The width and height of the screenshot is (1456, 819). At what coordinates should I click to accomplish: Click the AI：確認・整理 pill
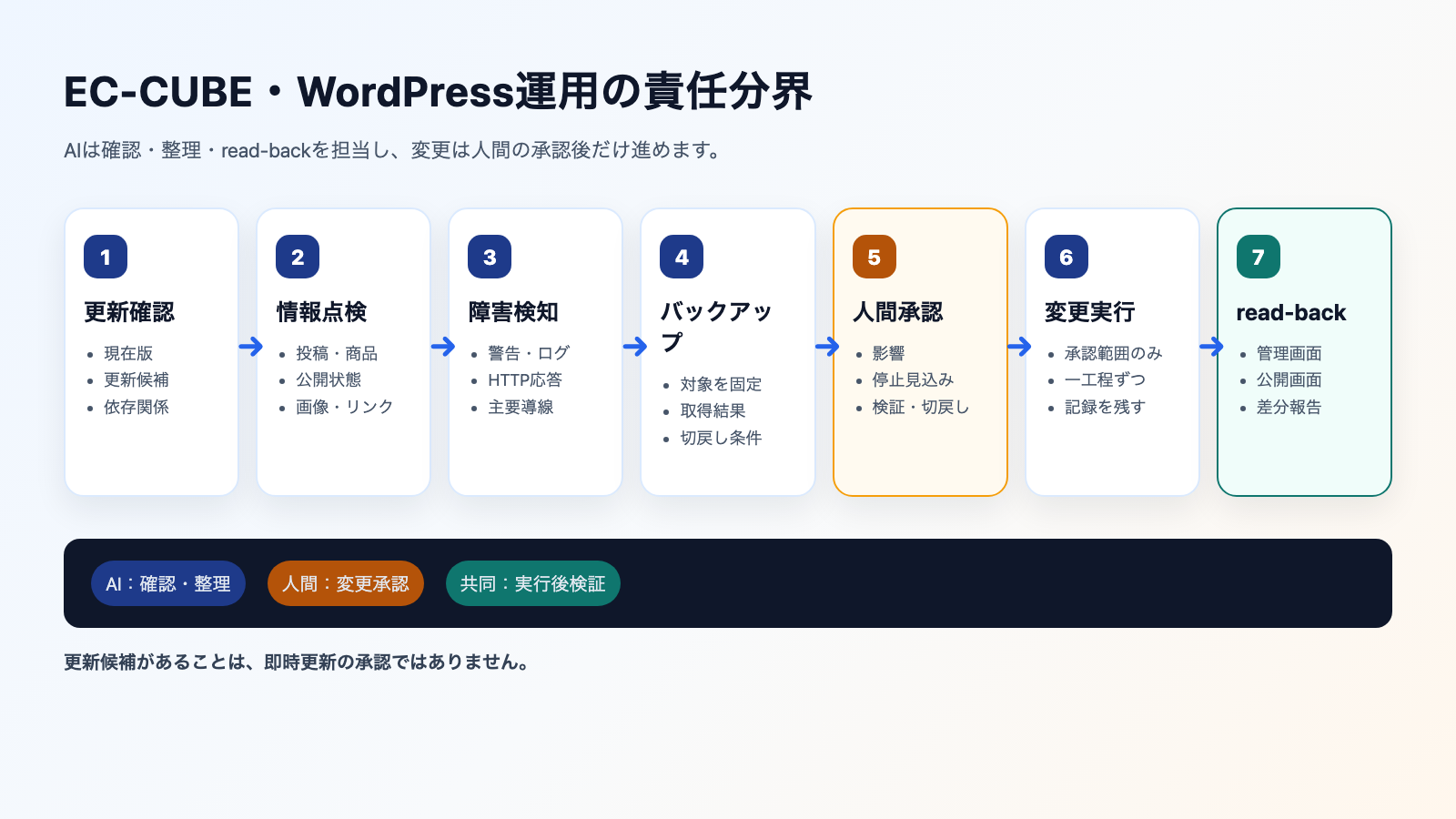(168, 583)
